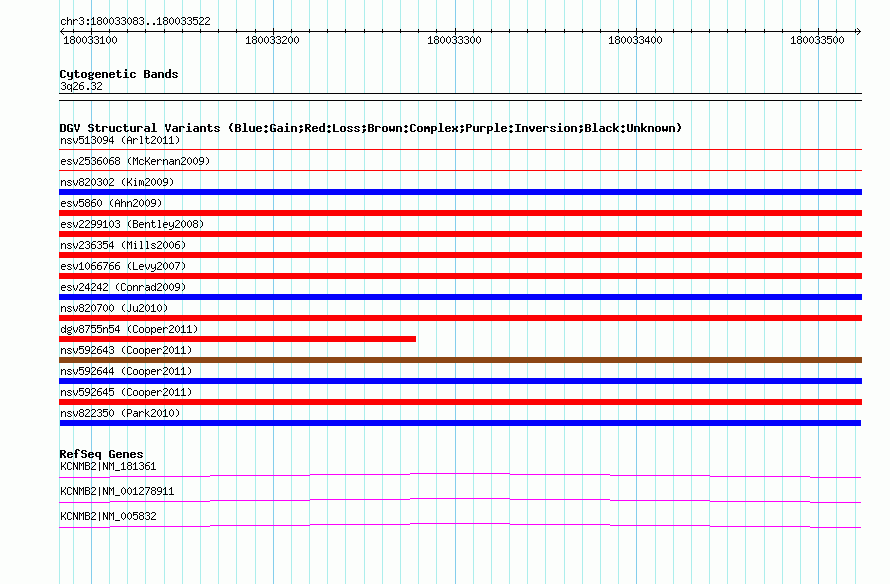Open the 3q26.32 band label
The image size is (890, 584).
tap(81, 86)
